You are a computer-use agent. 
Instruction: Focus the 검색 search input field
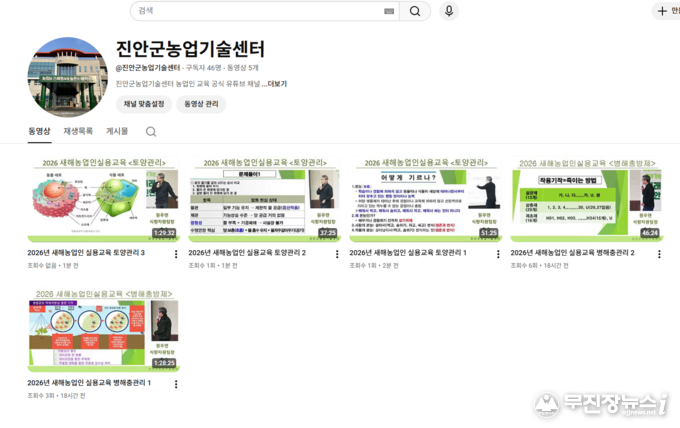click(x=255, y=11)
